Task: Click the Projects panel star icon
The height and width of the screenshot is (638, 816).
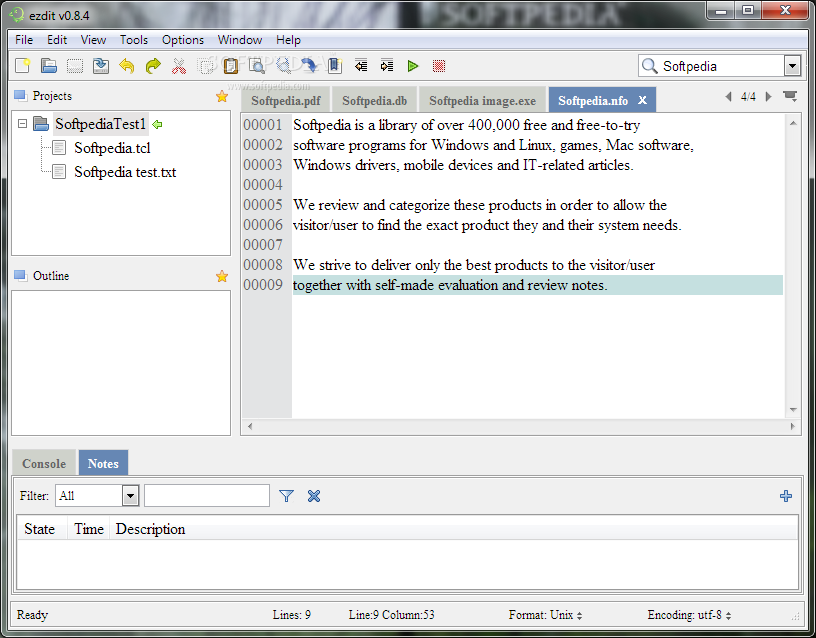Action: click(222, 96)
